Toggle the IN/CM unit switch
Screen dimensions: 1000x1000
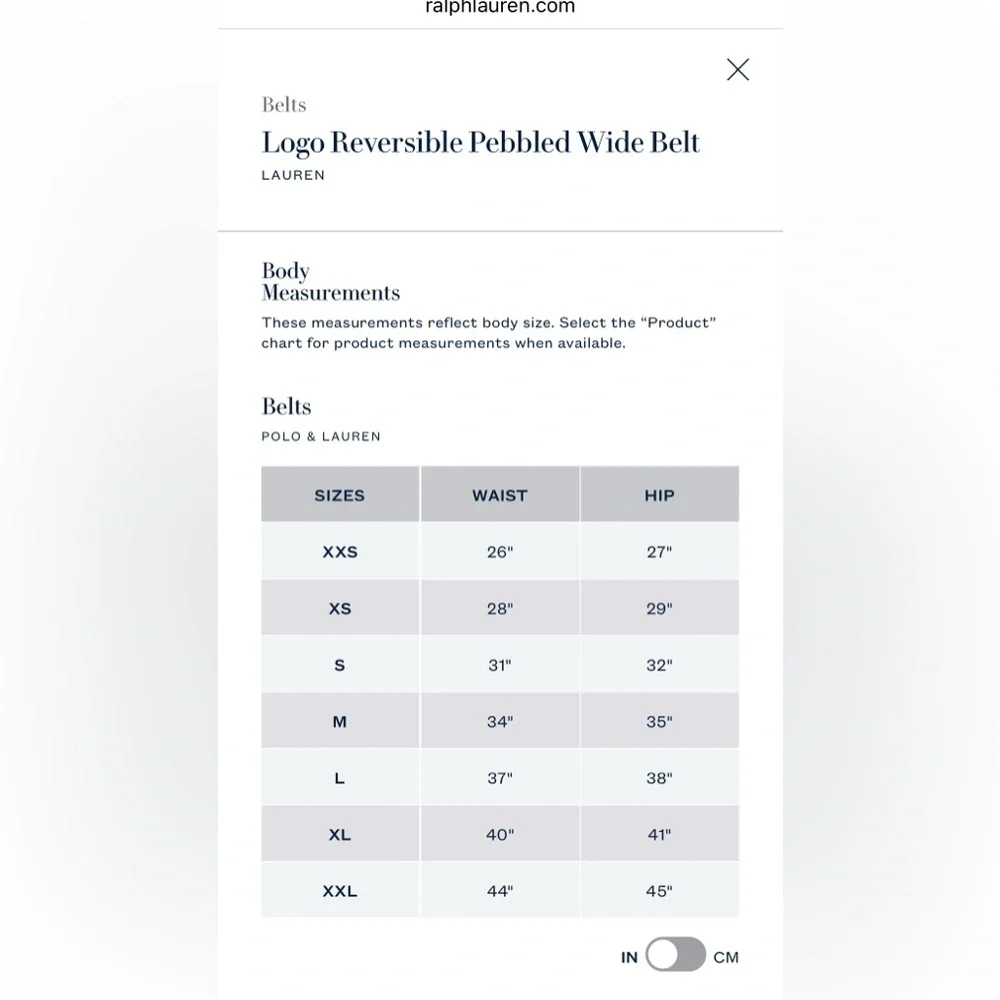(675, 954)
